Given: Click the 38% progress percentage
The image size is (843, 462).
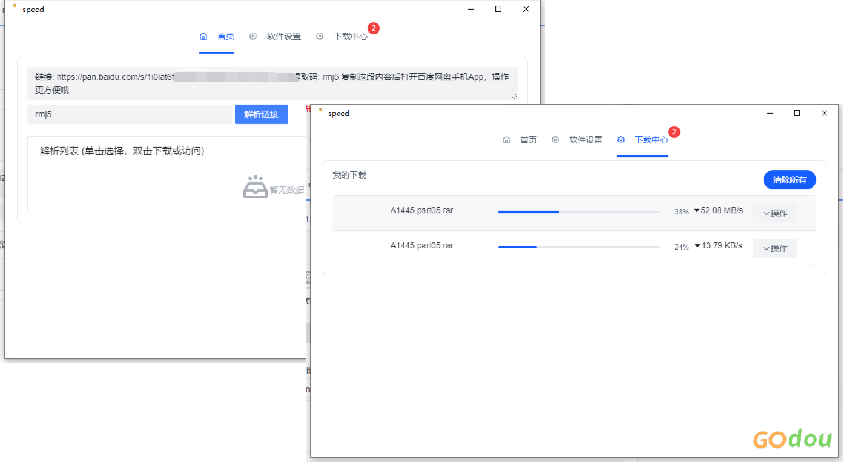Looking at the screenshot, I should tap(682, 212).
